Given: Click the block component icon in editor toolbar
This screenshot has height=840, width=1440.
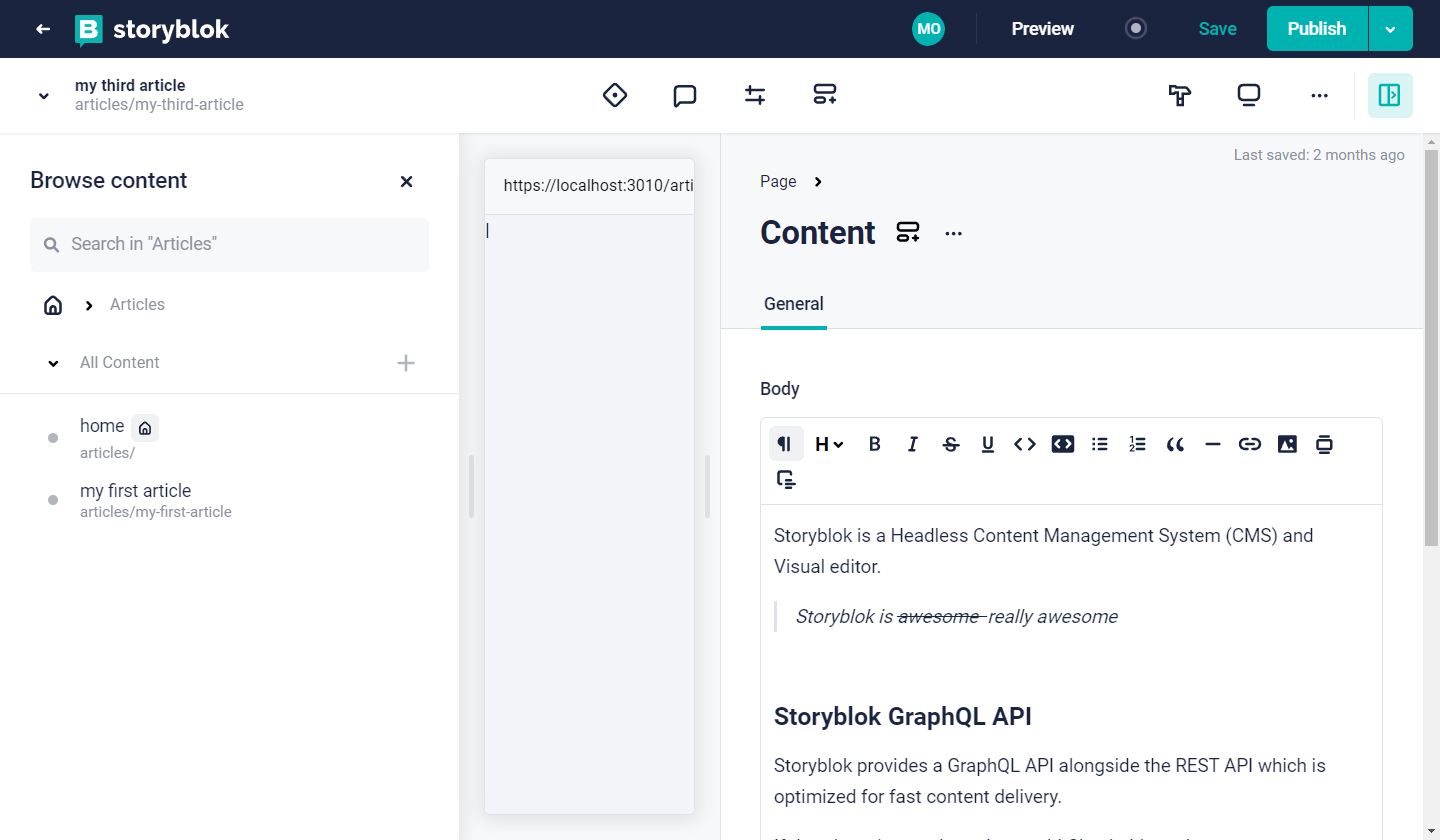Looking at the screenshot, I should [1325, 444].
